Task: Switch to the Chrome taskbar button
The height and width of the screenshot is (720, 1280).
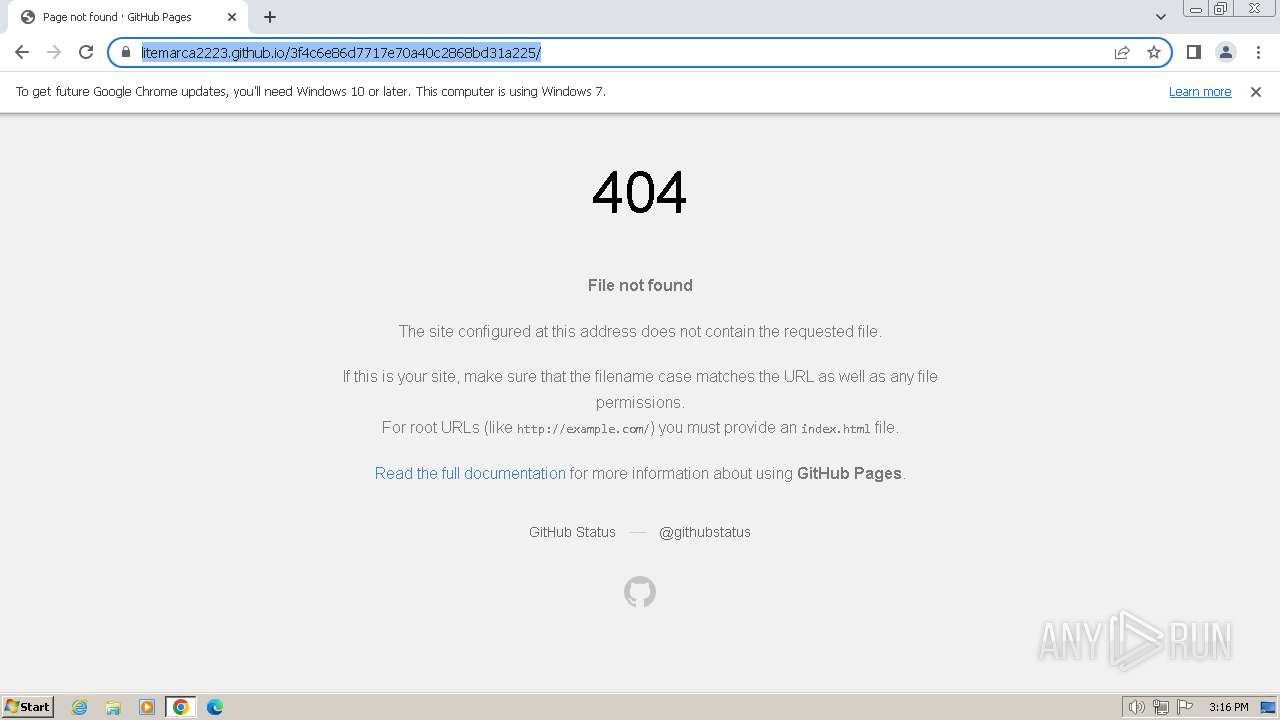Action: coord(181,707)
